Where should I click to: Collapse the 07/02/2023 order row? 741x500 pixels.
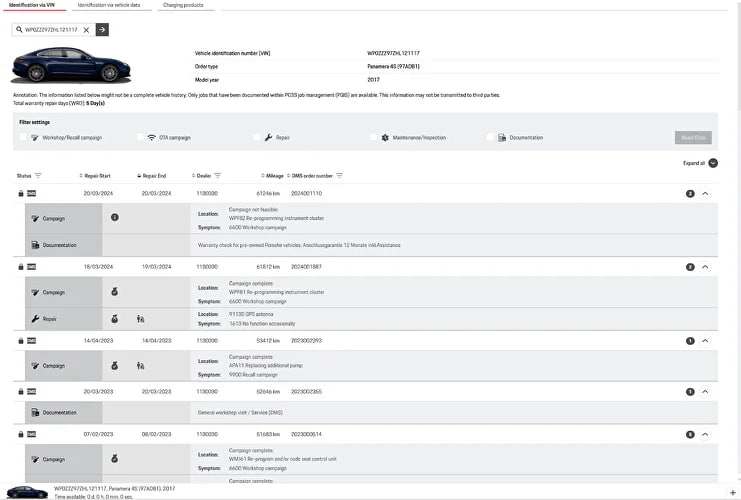pos(705,434)
